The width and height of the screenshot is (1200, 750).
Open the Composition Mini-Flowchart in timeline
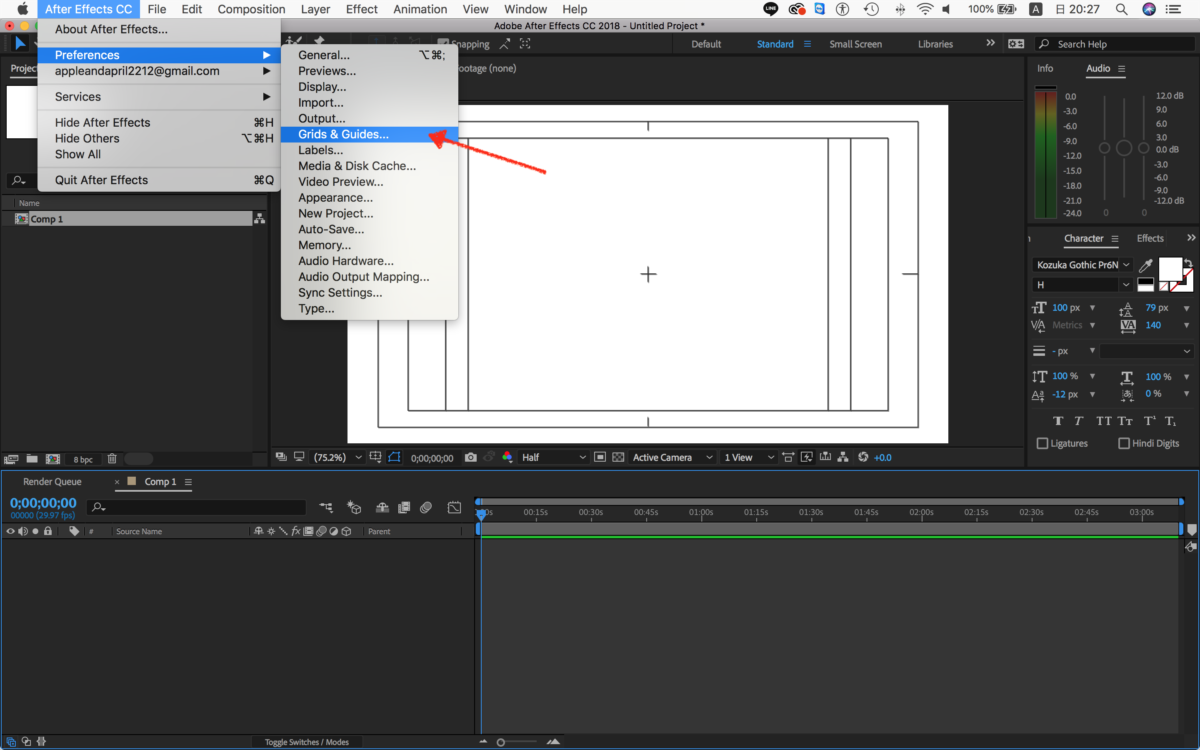(x=326, y=508)
